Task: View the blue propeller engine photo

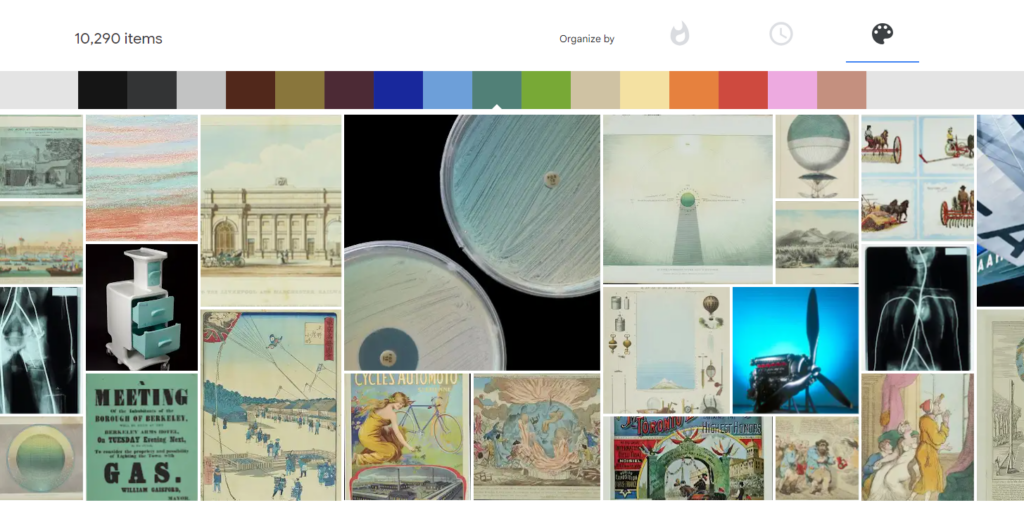Action: click(x=795, y=349)
